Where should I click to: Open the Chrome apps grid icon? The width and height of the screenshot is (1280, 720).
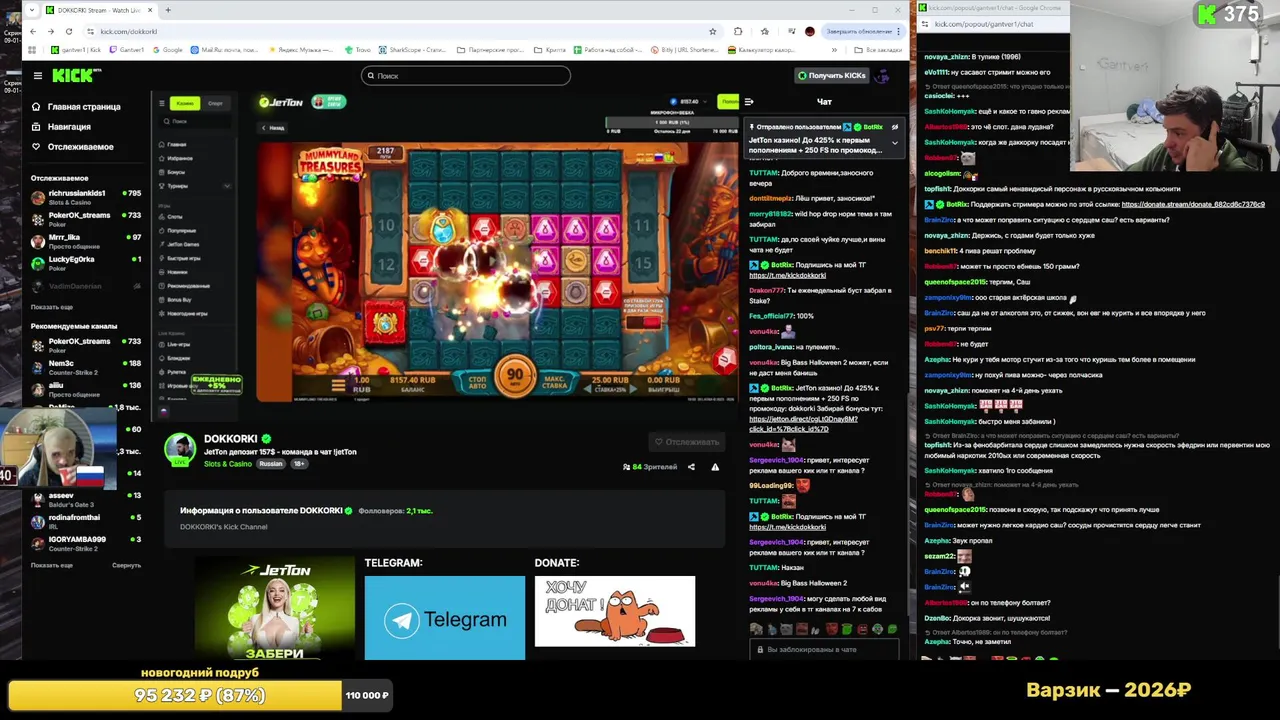coord(32,49)
